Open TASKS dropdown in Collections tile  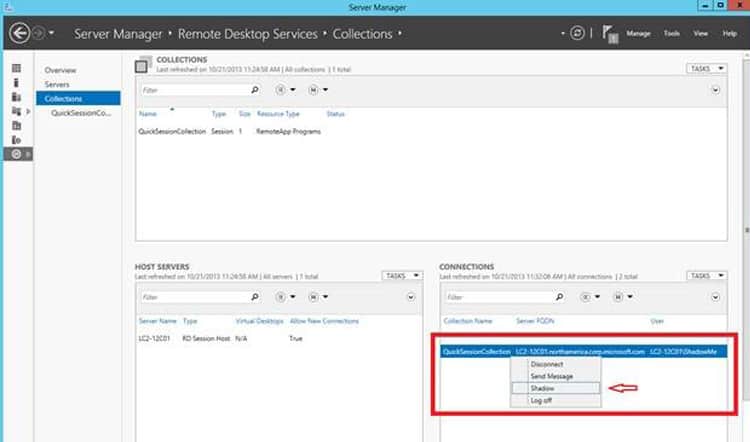click(706, 69)
